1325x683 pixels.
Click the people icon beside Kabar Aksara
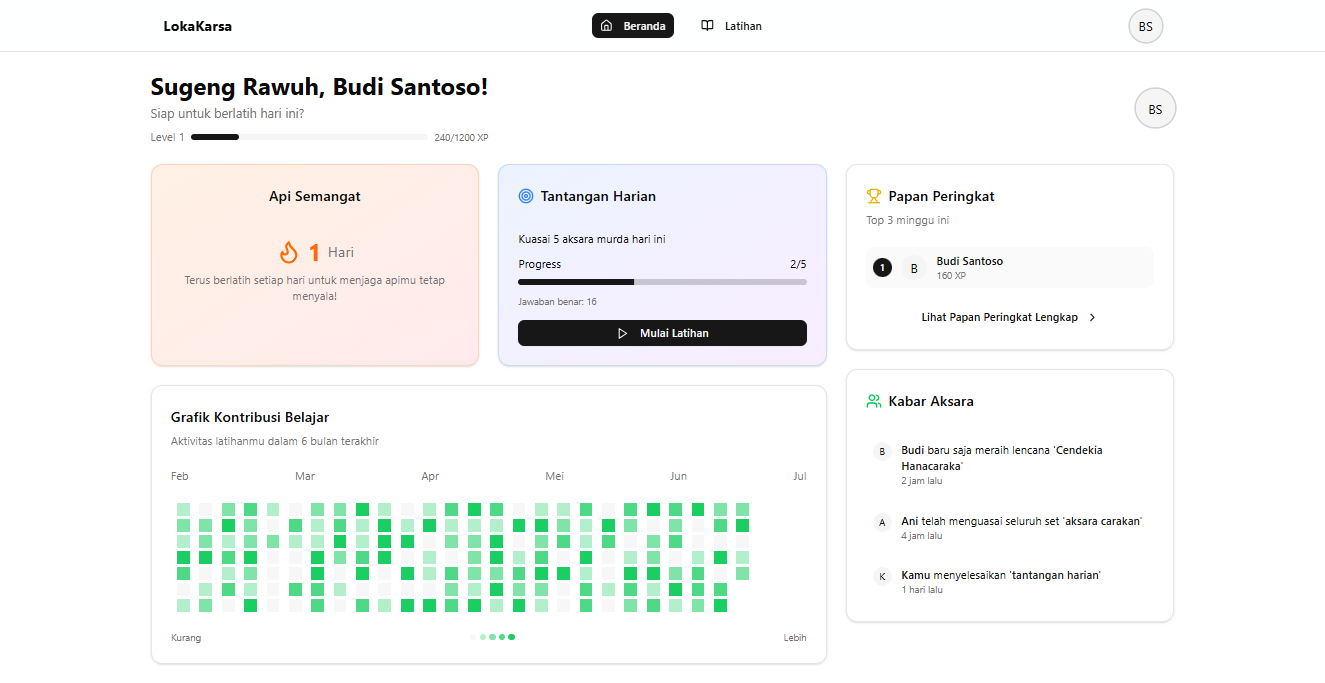pos(874,401)
